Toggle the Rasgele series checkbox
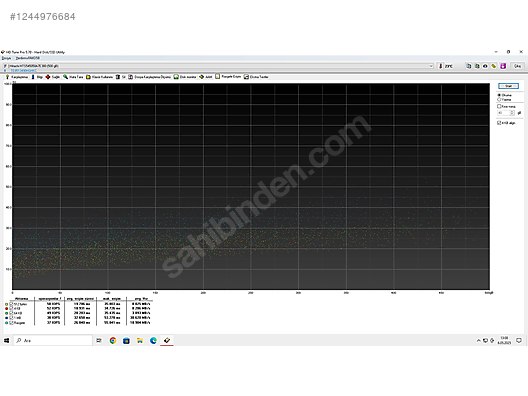This screenshot has width=528, height=396. (11, 323)
